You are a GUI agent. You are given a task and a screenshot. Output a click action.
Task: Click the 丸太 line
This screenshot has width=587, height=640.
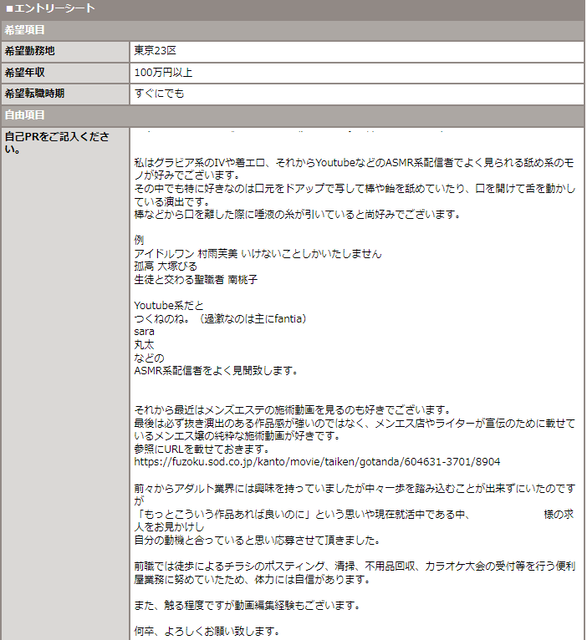point(144,344)
